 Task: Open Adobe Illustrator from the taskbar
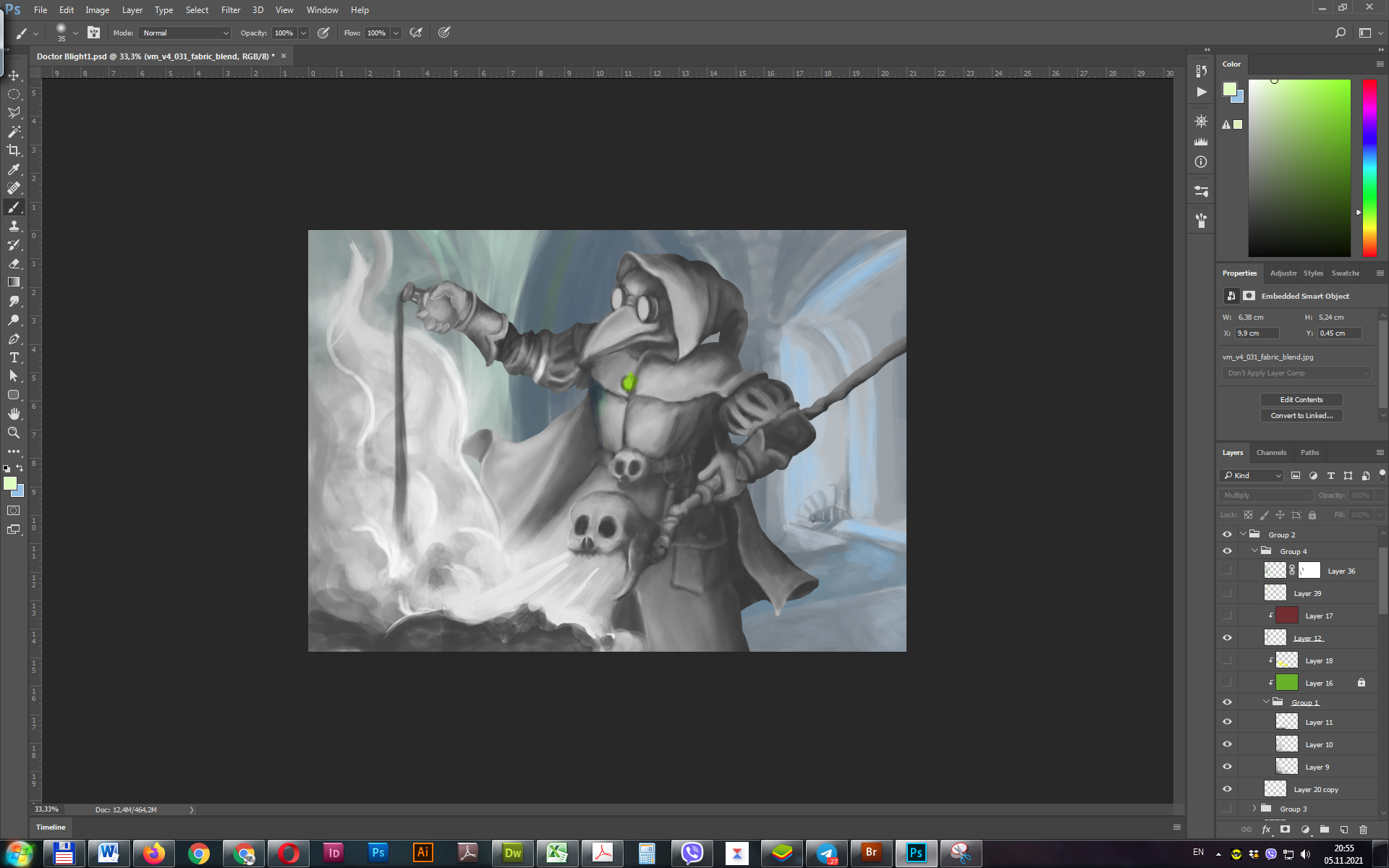pyautogui.click(x=423, y=853)
